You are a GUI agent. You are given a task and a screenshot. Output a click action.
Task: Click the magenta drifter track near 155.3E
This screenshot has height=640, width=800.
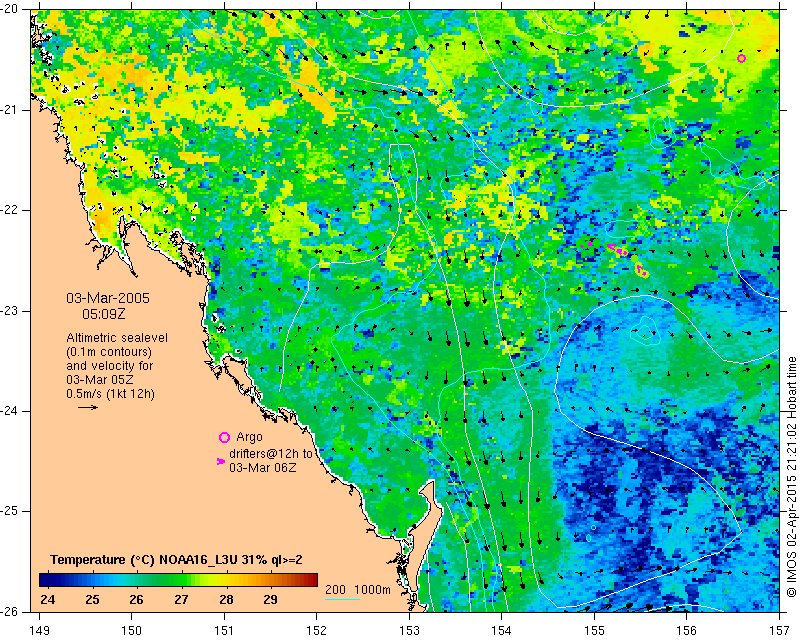[x=617, y=250]
